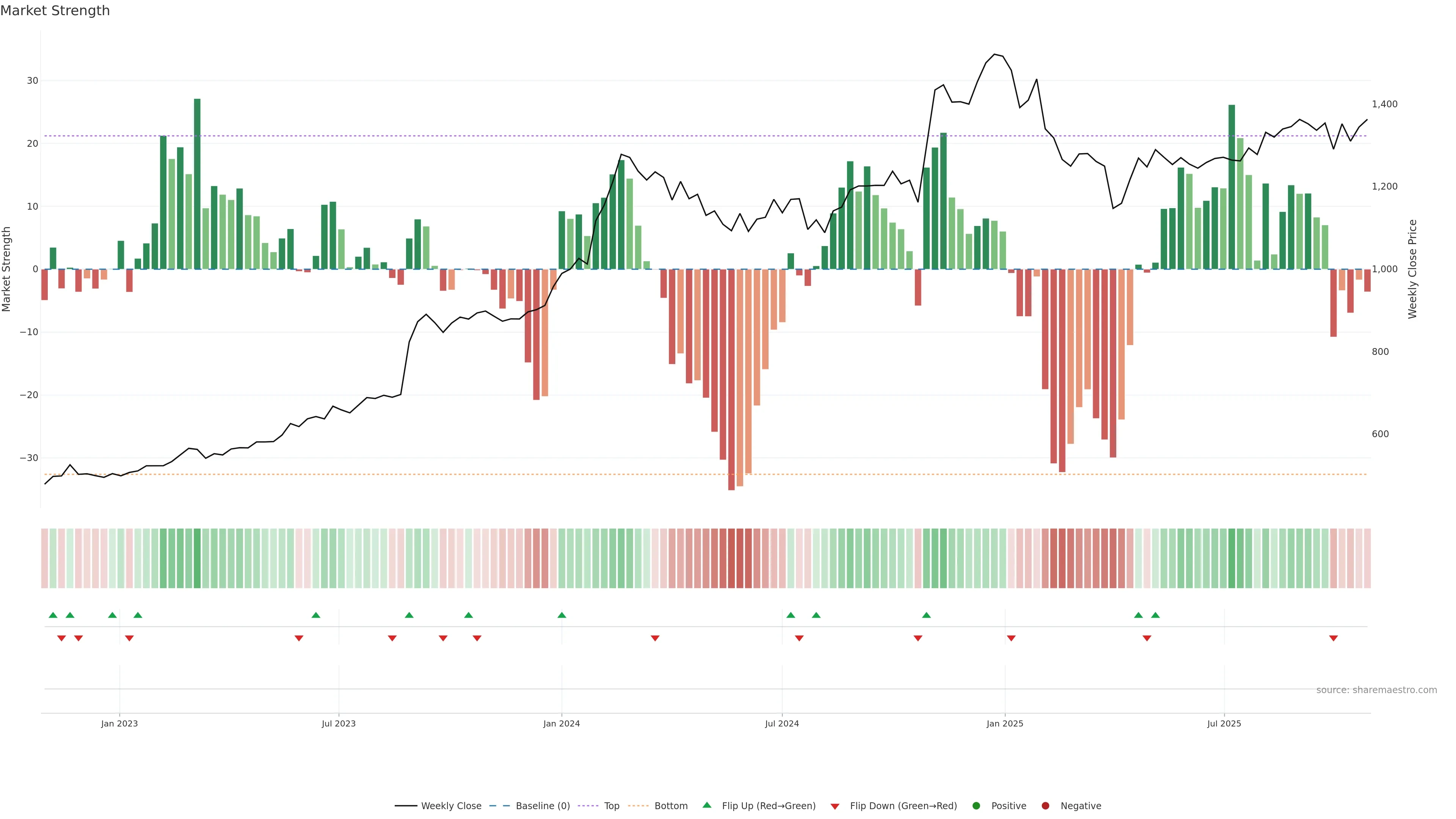Viewport: 1456px width, 819px height.
Task: Click the source: sharemaestro.com text
Action: (x=1376, y=690)
